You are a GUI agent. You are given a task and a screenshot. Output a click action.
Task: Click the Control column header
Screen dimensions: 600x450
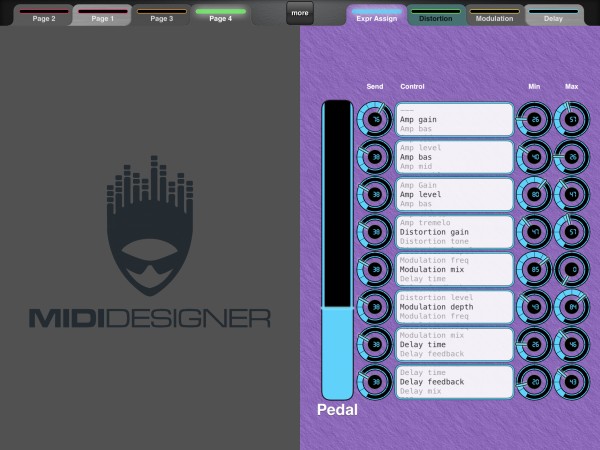412,86
